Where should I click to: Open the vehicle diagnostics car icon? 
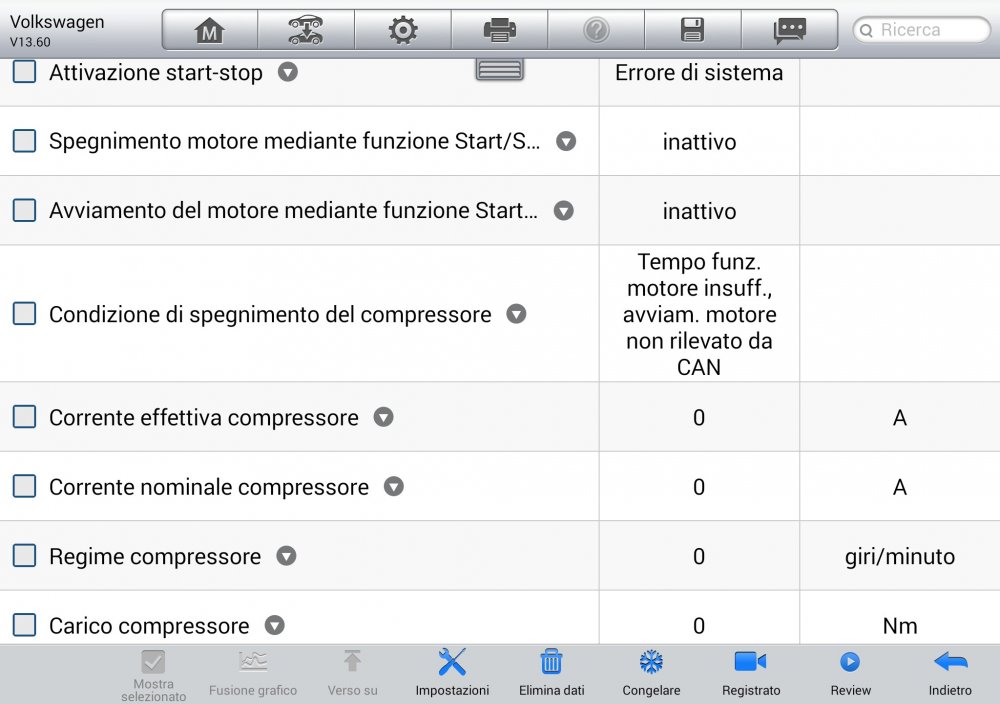(x=305, y=30)
